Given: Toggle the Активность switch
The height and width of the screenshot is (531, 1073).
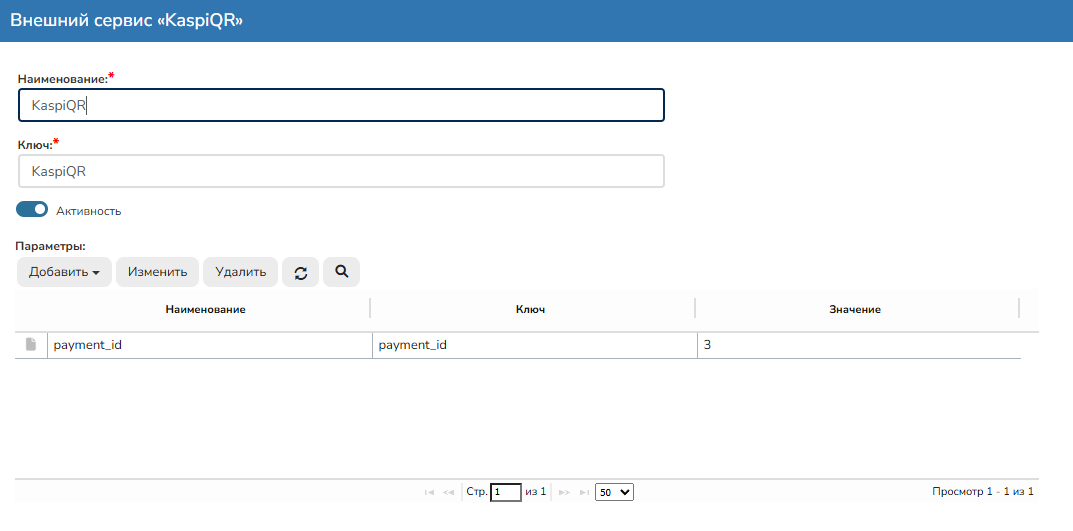Looking at the screenshot, I should click(32, 210).
